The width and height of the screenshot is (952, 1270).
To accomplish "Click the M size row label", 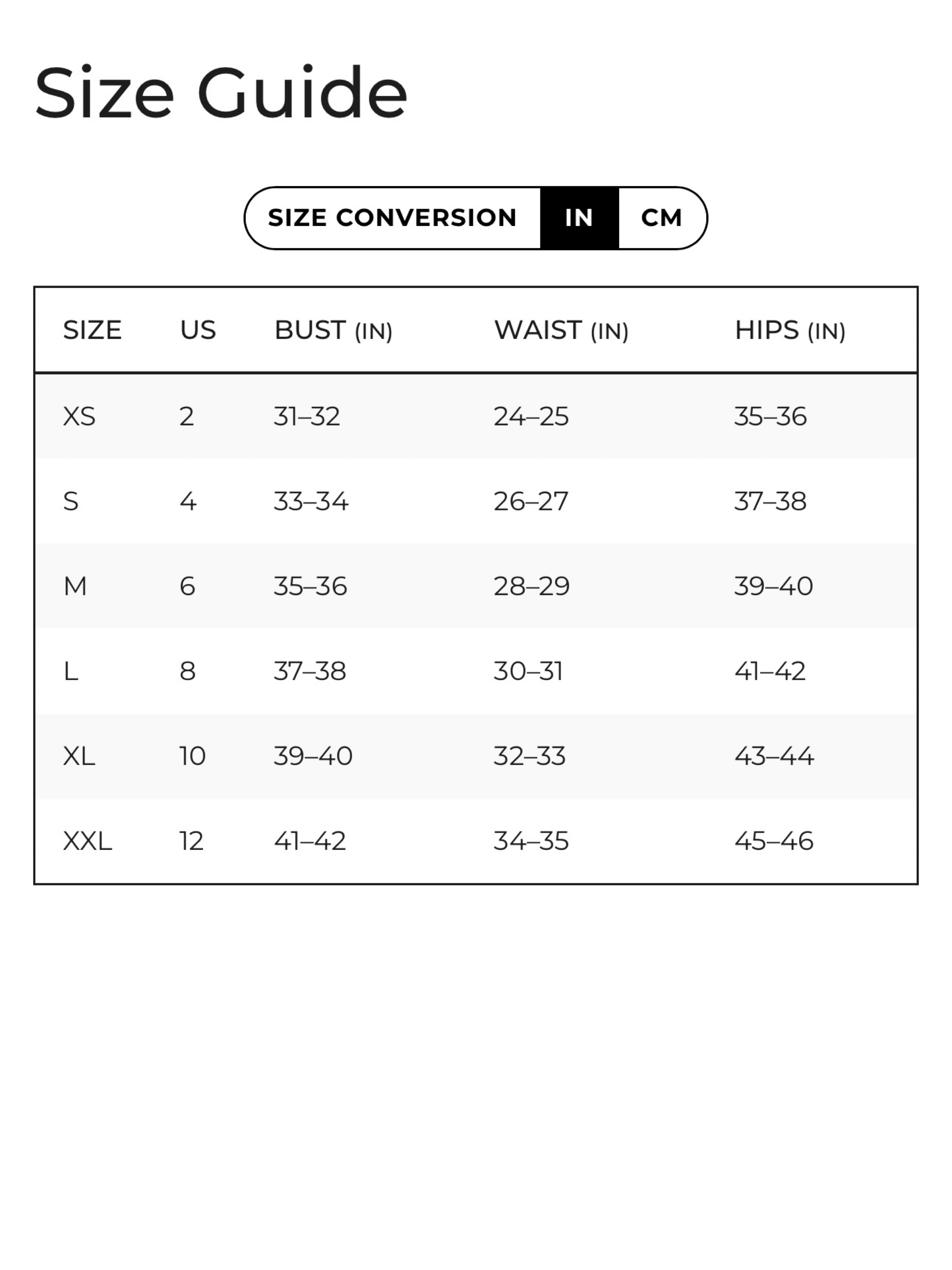I will pyautogui.click(x=75, y=586).
